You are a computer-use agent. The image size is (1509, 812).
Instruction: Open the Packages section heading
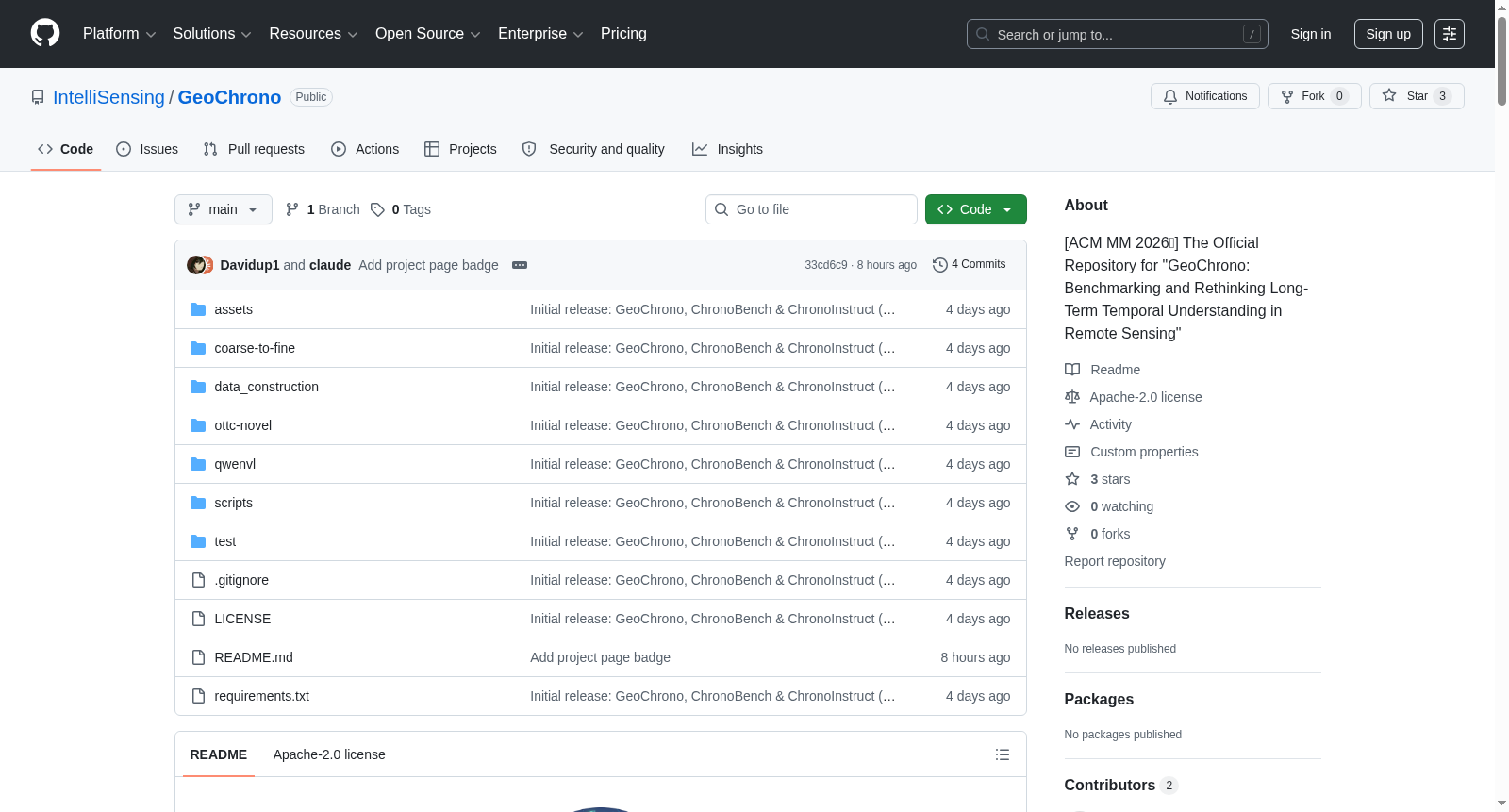1099,699
